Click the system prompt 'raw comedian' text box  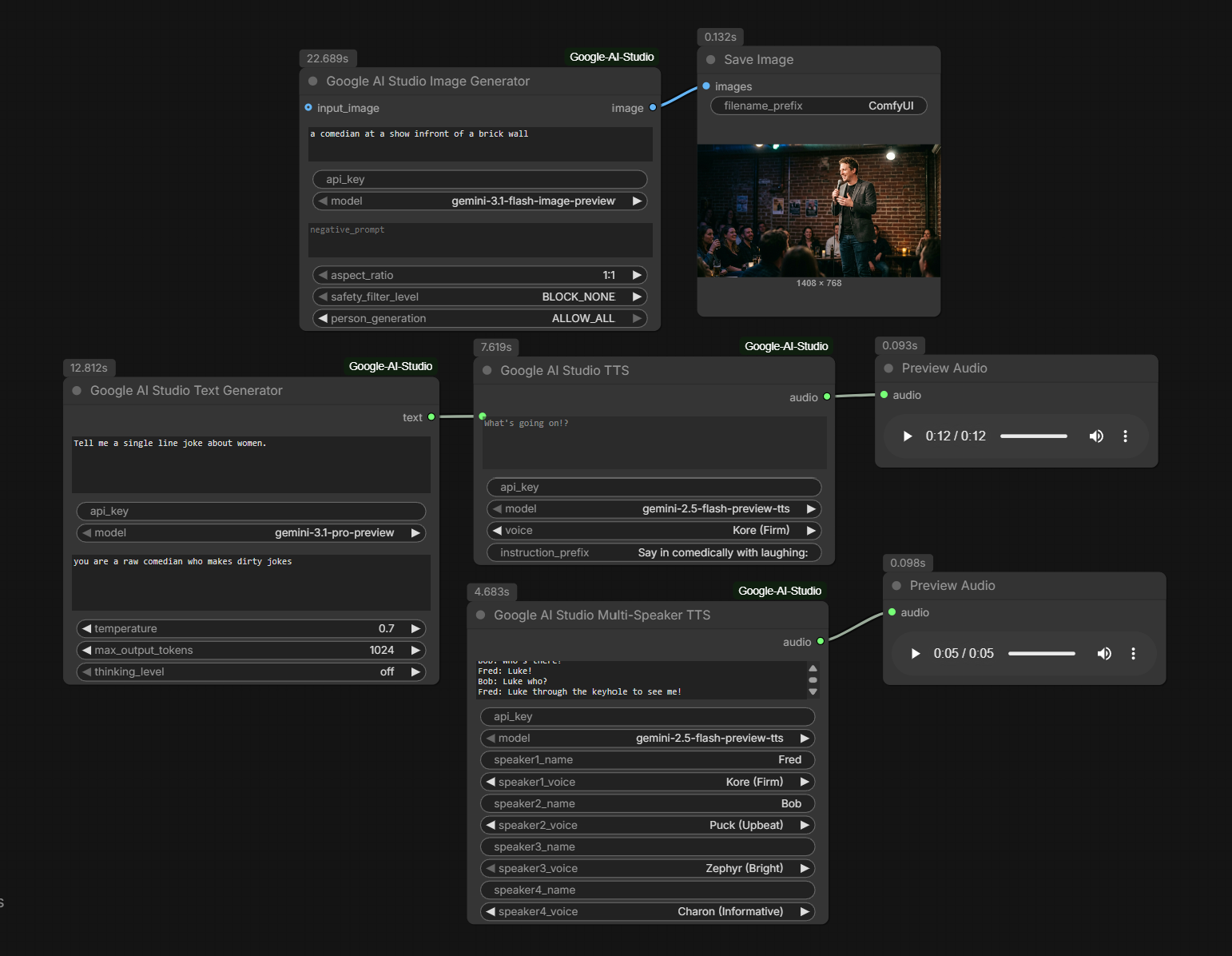[251, 583]
